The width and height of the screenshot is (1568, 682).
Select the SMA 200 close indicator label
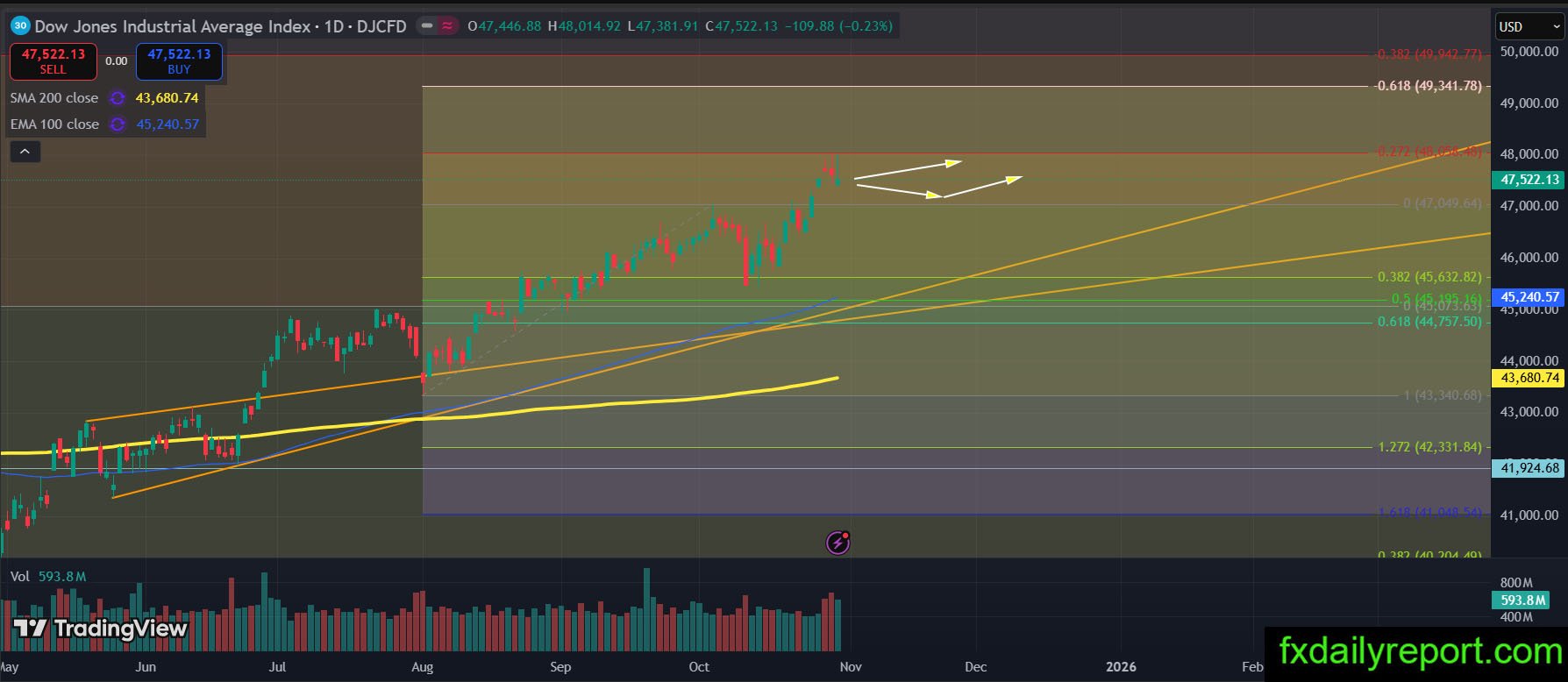54,98
